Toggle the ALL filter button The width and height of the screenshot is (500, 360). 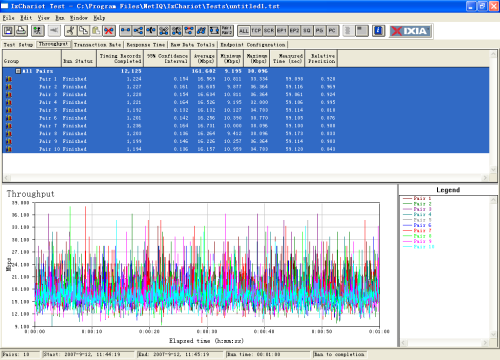(244, 31)
